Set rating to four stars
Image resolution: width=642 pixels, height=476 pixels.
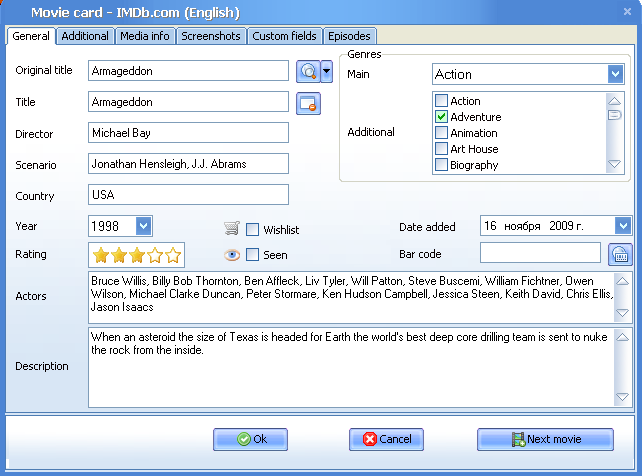click(155, 255)
